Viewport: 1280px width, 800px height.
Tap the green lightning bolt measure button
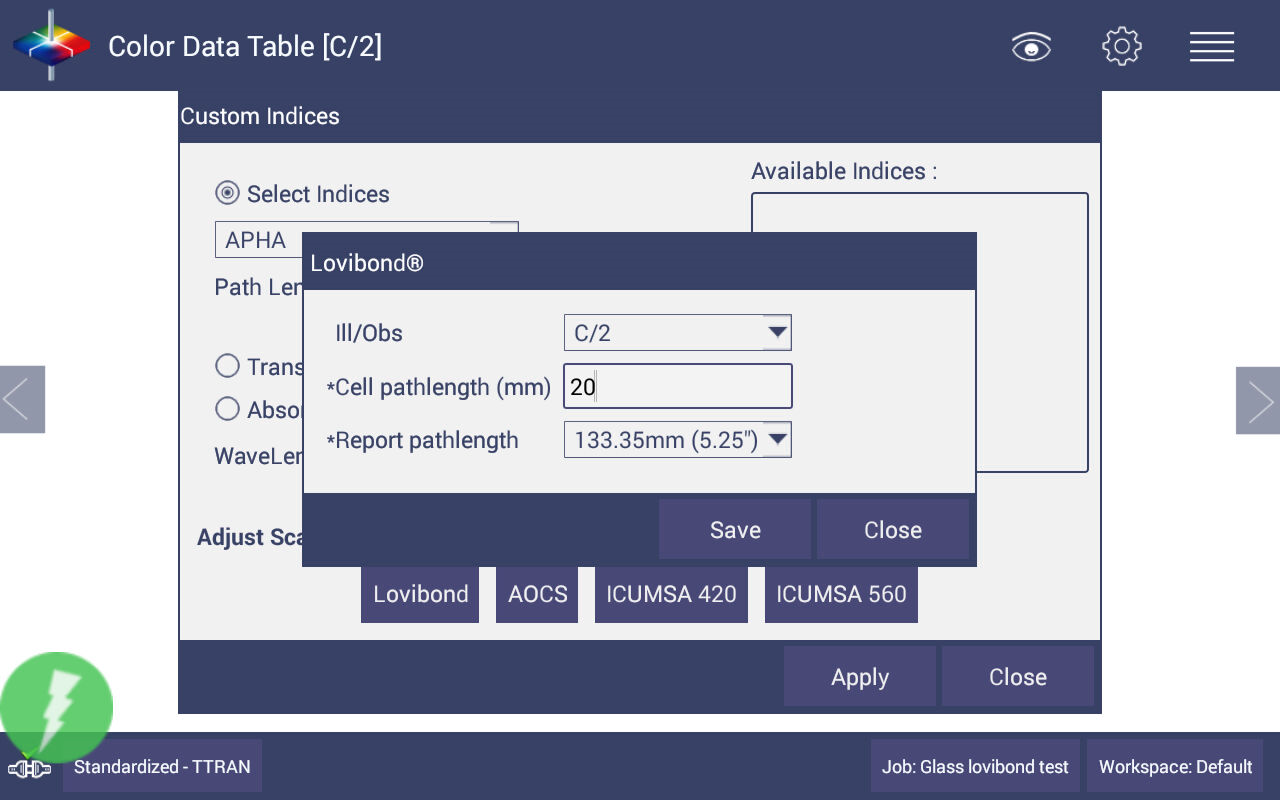pos(57,707)
